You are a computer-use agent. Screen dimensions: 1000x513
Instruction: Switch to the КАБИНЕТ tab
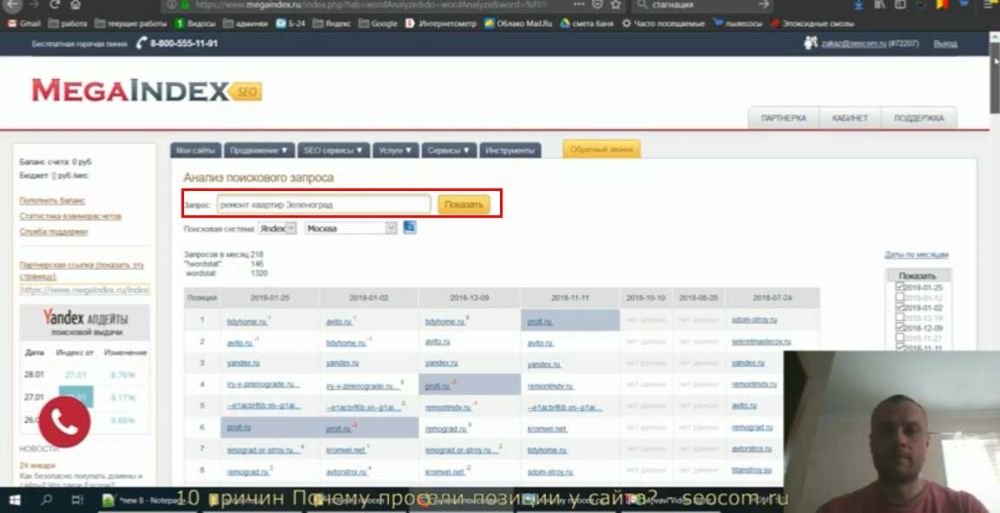pos(850,118)
